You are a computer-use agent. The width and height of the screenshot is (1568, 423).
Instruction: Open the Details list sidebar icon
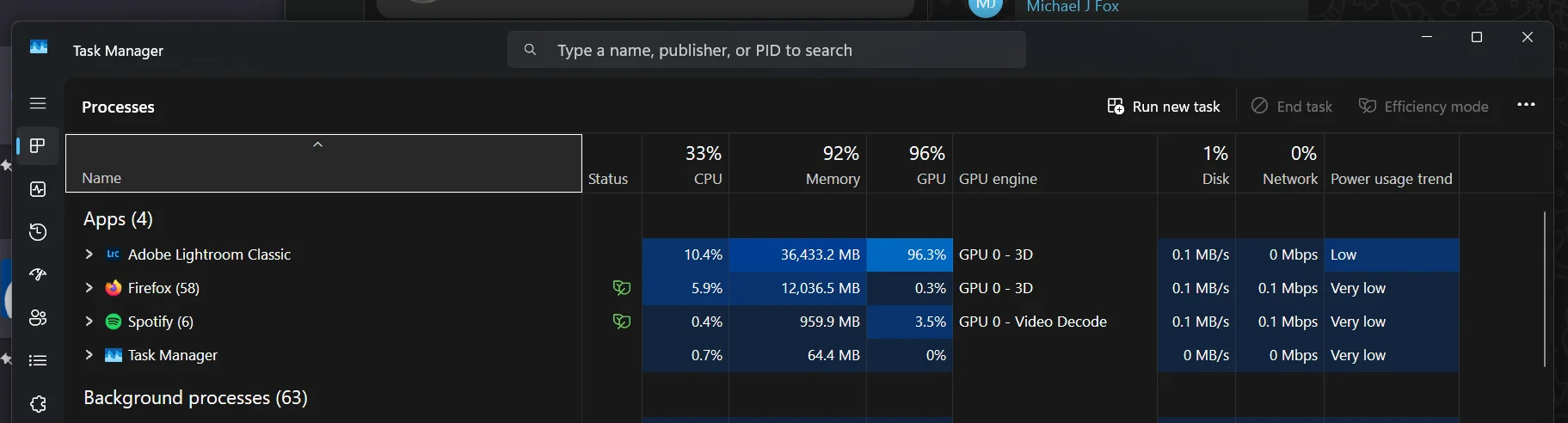(38, 361)
